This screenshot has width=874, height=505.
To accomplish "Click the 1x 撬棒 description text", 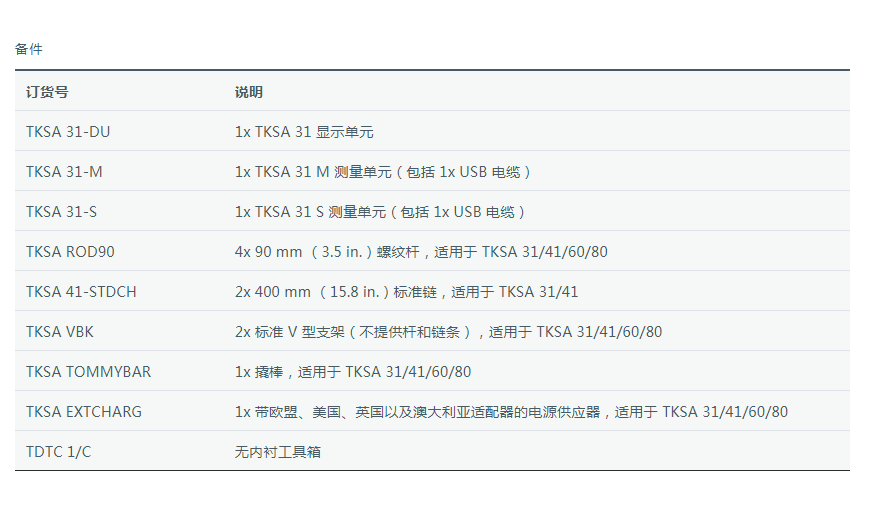I will point(353,372).
